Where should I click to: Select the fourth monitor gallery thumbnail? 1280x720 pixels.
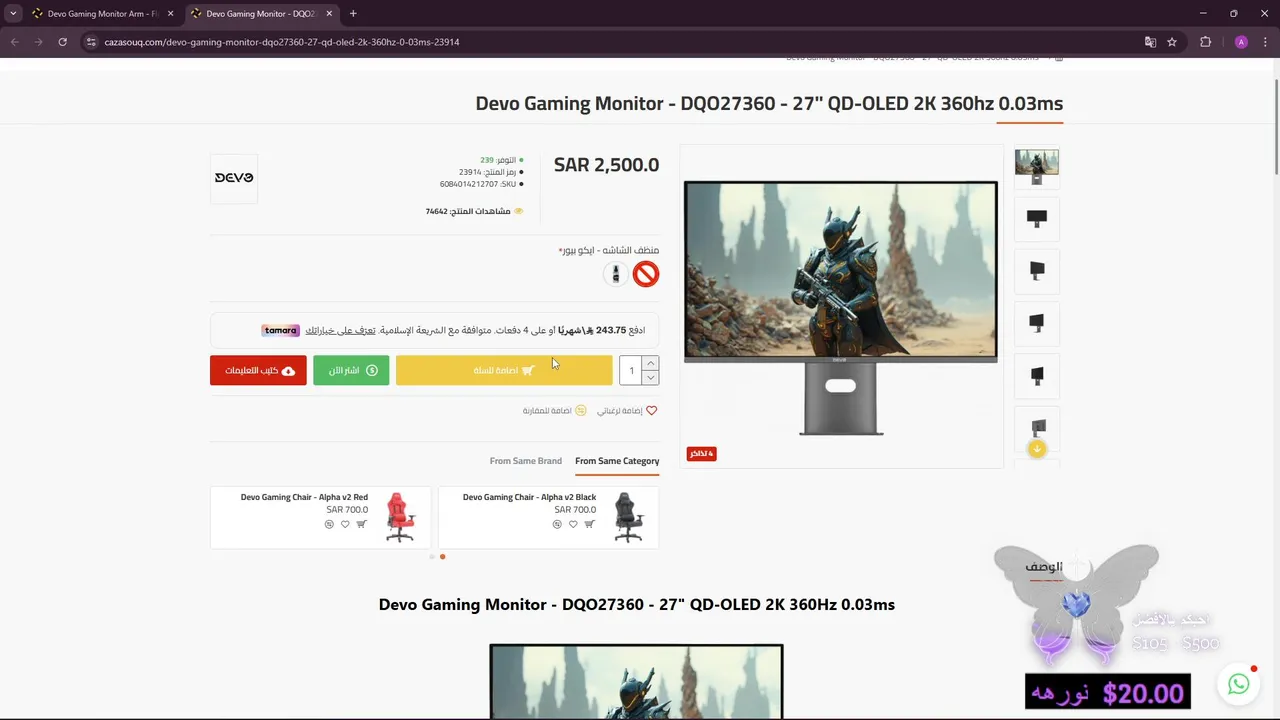tap(1037, 323)
